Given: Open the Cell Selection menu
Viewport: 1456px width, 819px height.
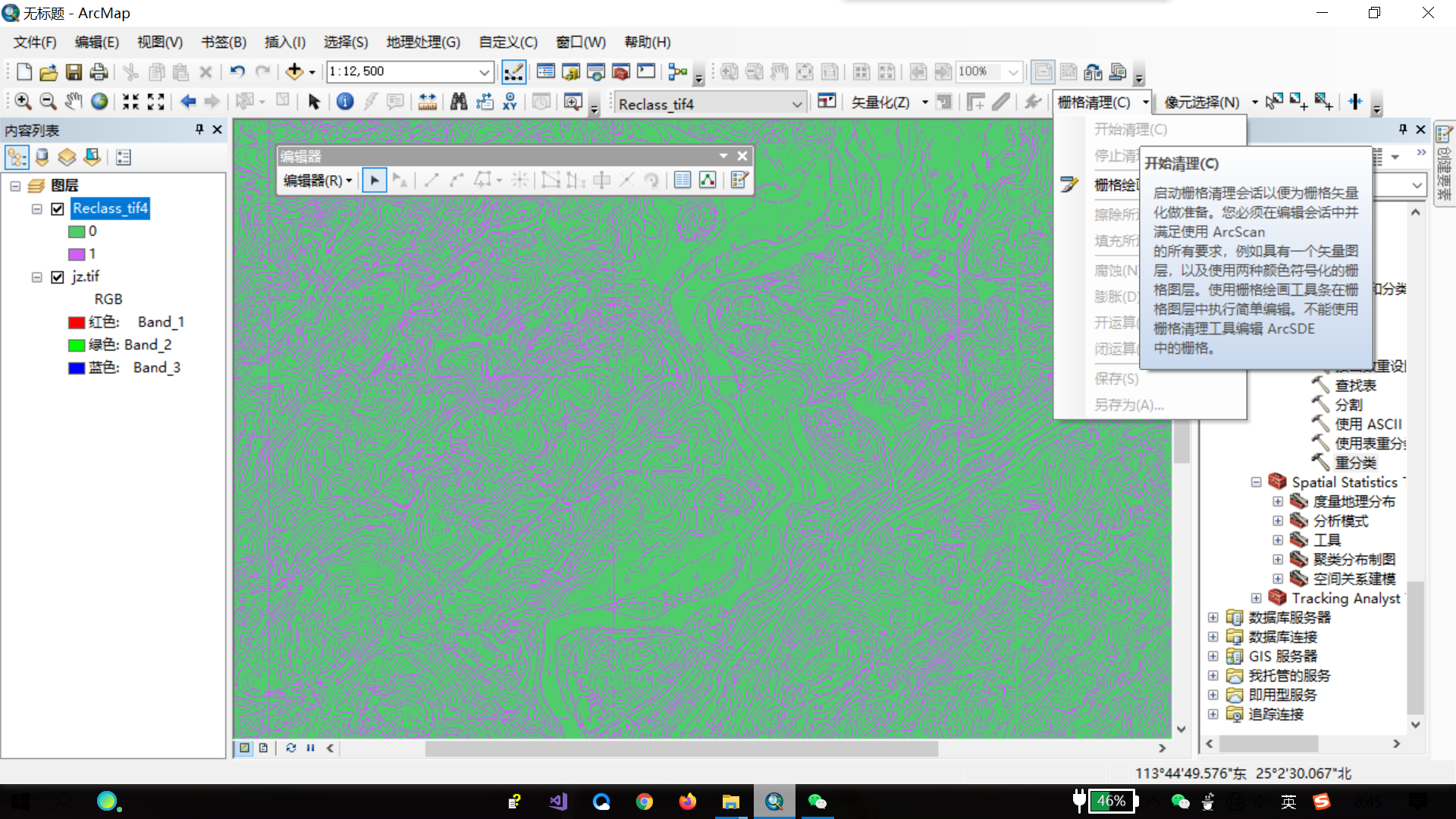Looking at the screenshot, I should coord(1211,102).
